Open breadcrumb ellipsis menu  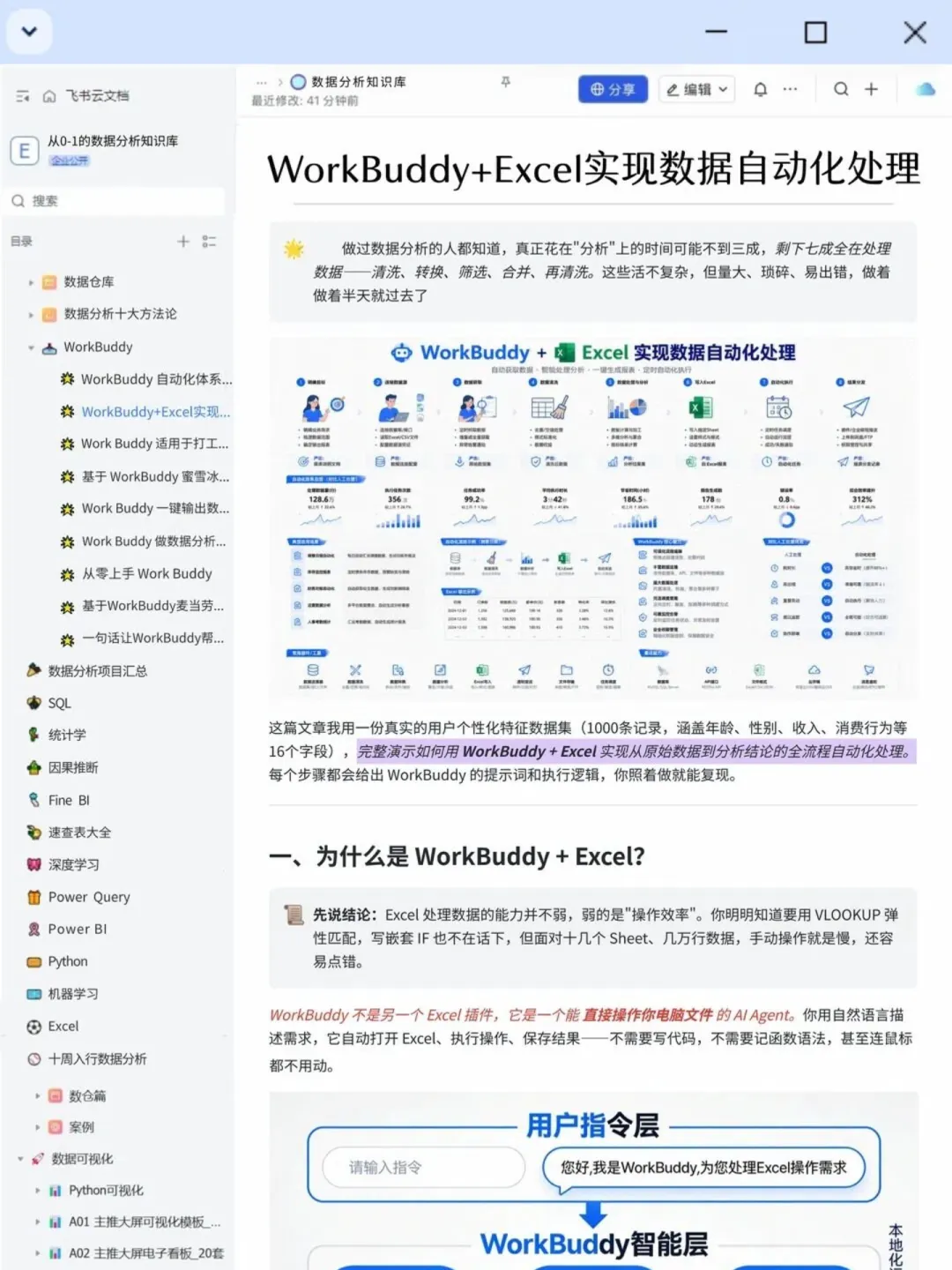pos(261,82)
